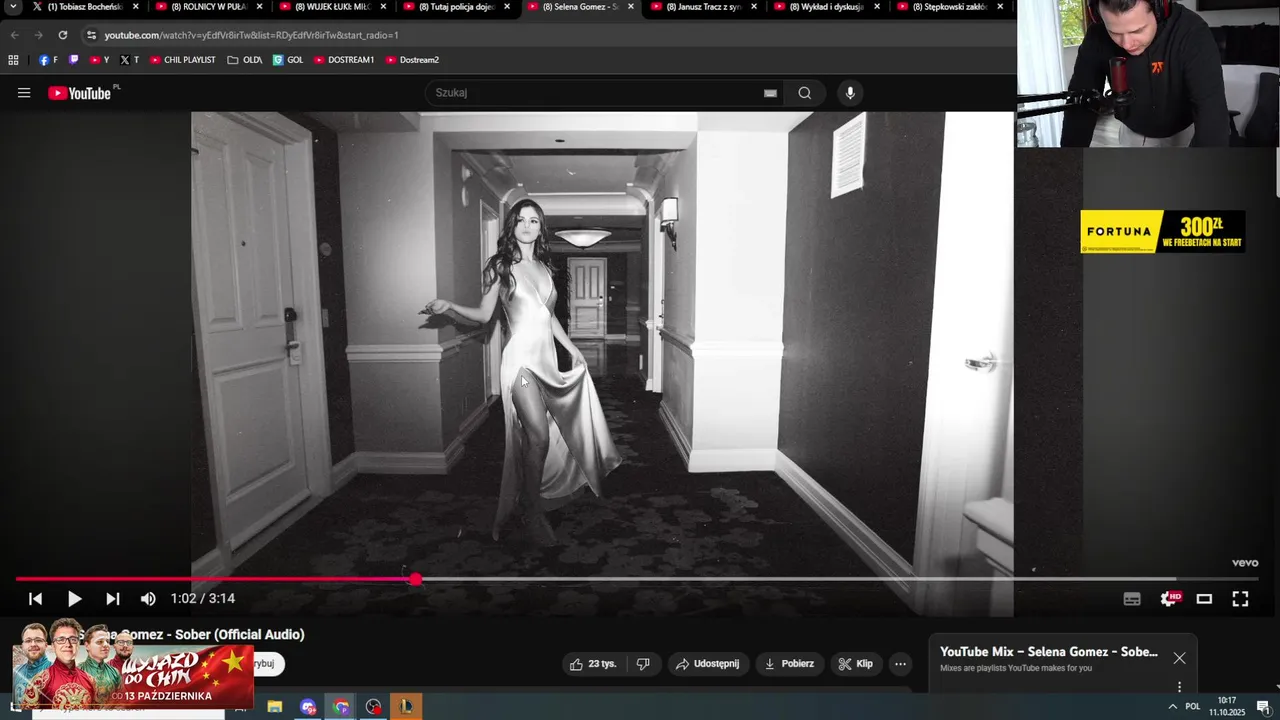
Task: Open the CHIL PLAYLIST bookmark
Action: click(182, 60)
